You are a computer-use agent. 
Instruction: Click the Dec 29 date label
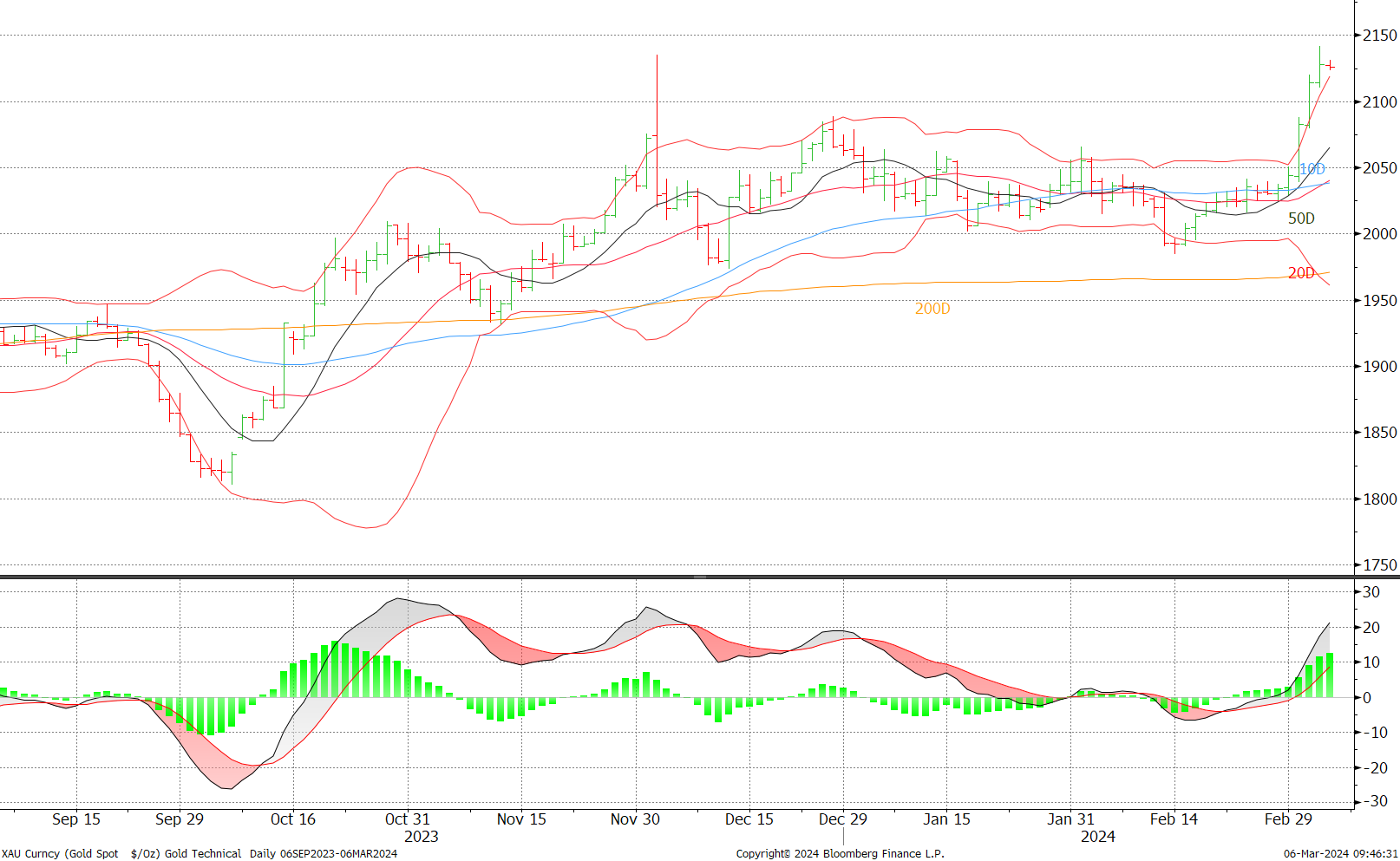(x=843, y=819)
